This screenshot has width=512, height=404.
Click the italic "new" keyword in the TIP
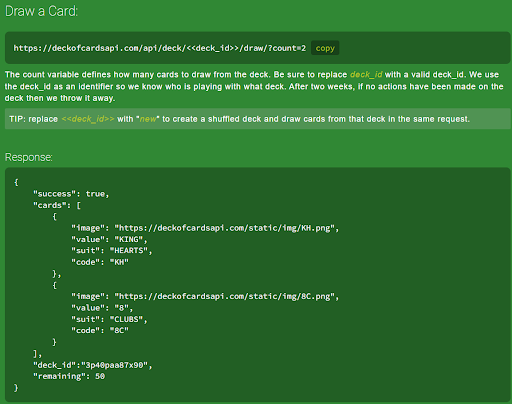point(148,119)
